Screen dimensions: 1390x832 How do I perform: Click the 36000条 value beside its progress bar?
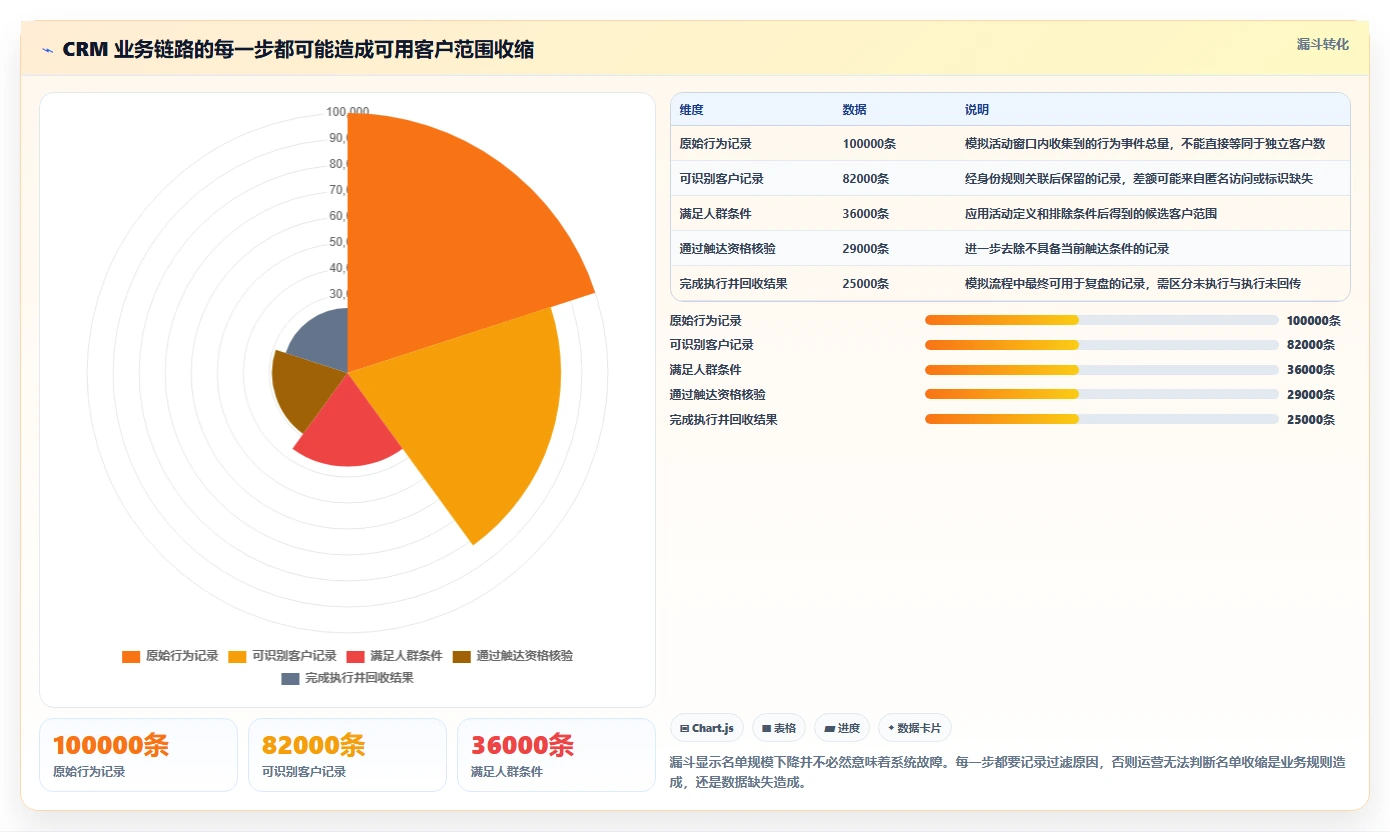pos(1310,370)
